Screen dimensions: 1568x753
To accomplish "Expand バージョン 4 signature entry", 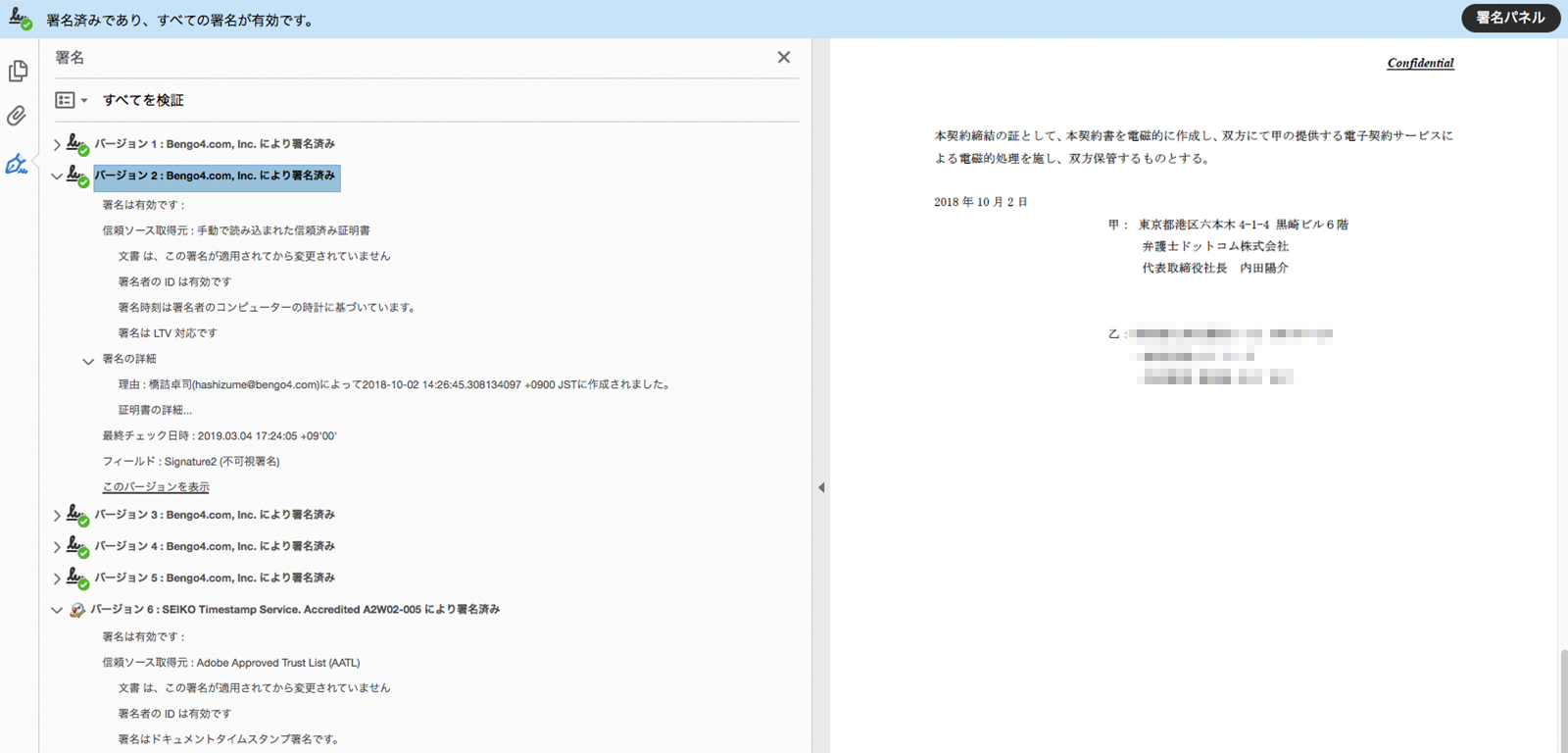I will 57,546.
